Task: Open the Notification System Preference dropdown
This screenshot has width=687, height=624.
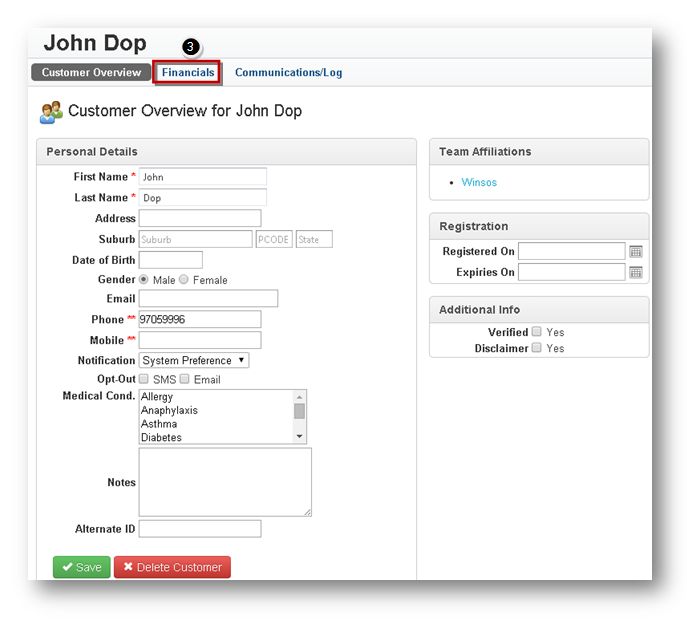Action: coord(194,360)
